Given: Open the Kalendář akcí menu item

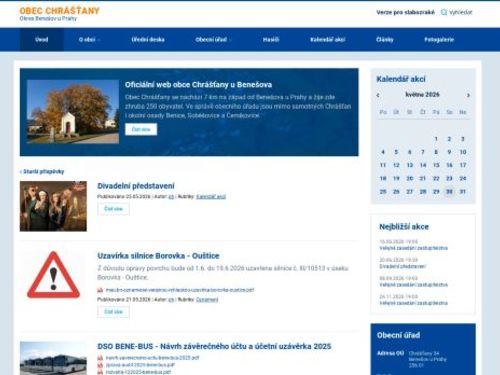Looking at the screenshot, I should click(x=328, y=39).
